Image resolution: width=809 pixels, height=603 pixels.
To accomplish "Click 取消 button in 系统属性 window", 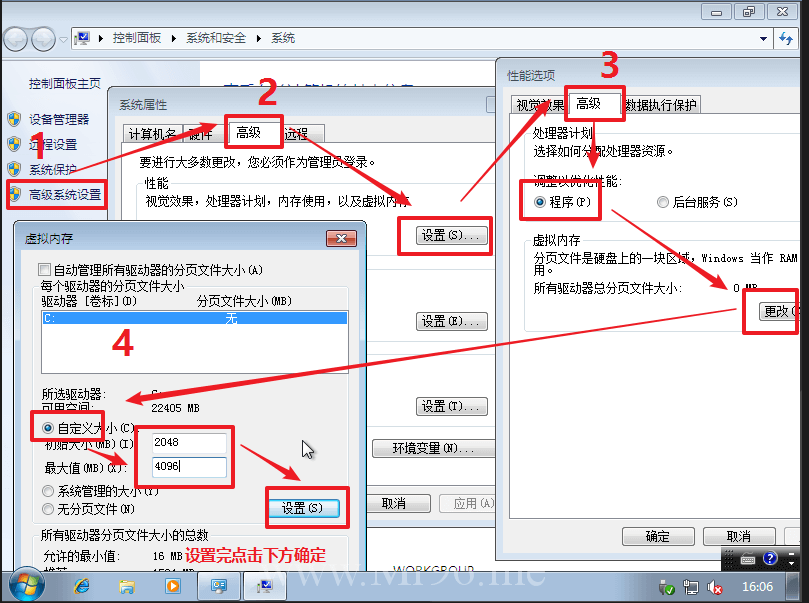I will pos(398,503).
